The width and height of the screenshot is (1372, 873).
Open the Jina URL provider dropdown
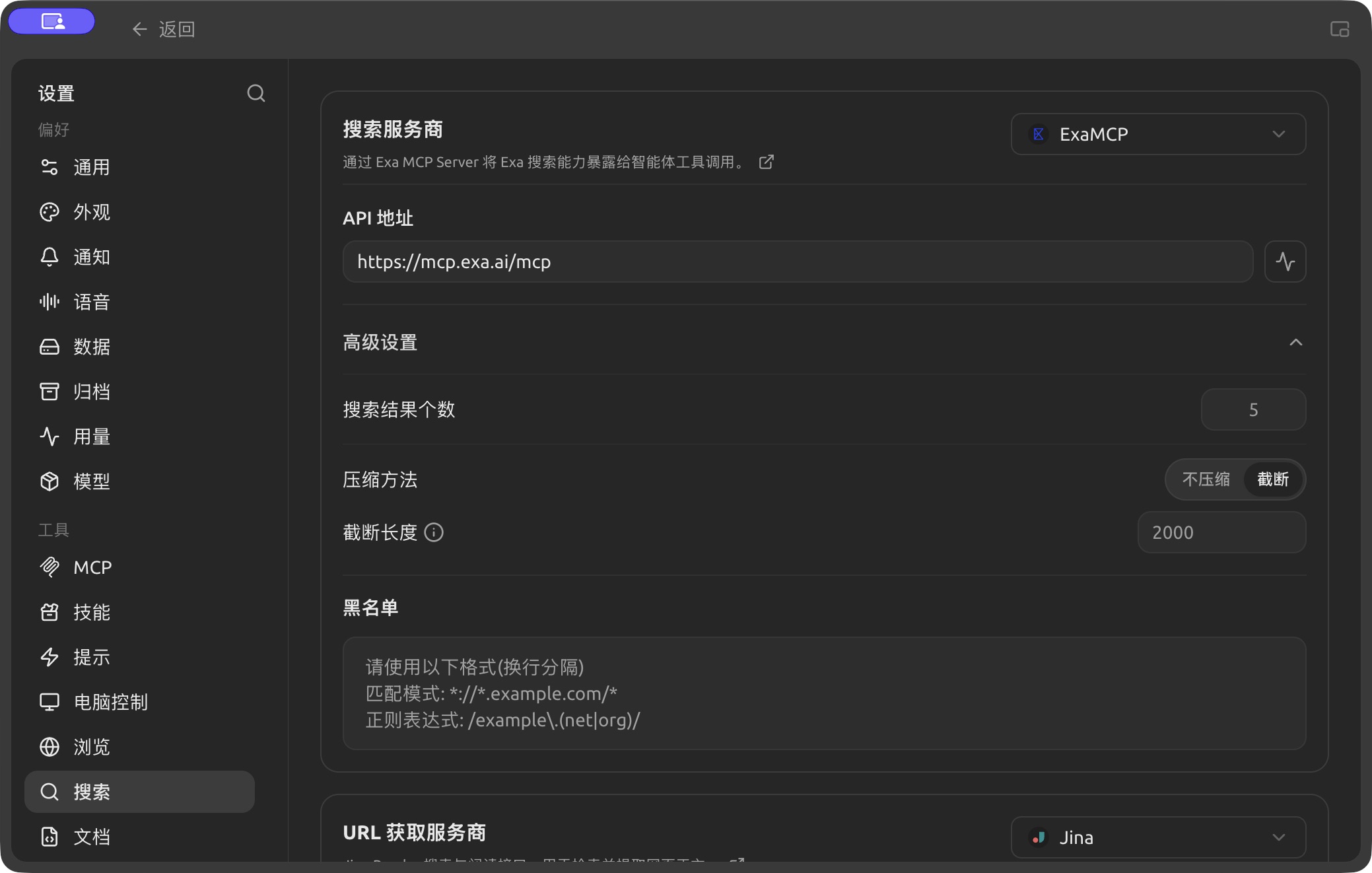(x=1158, y=837)
